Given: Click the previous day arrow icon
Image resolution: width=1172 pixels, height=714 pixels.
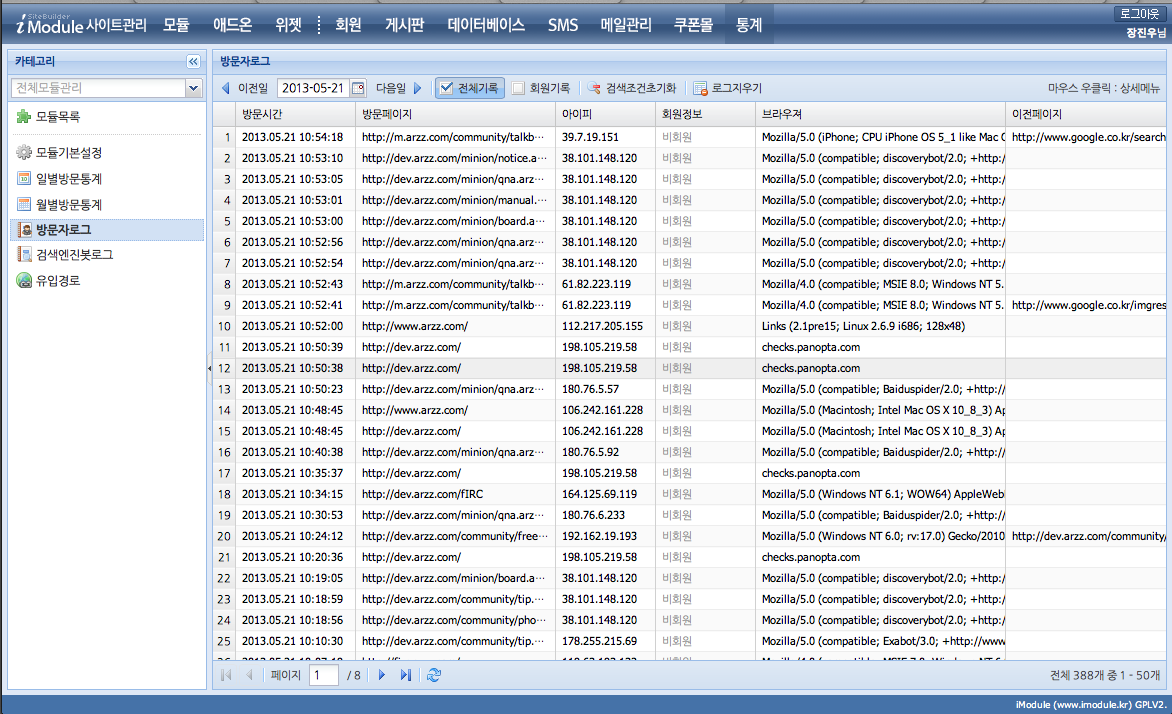Looking at the screenshot, I should pos(225,88).
